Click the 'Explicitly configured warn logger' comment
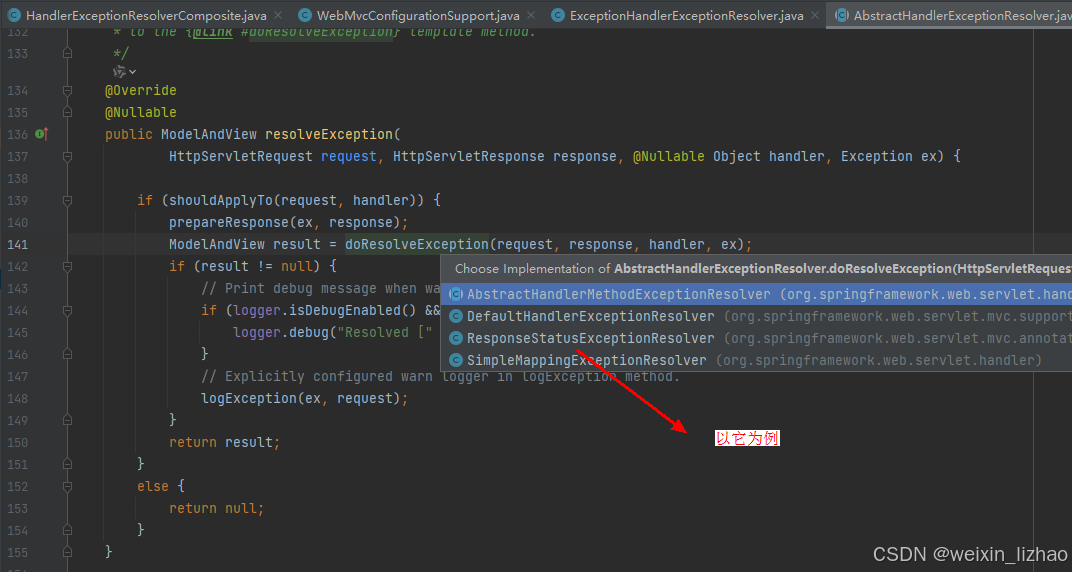 coord(440,376)
